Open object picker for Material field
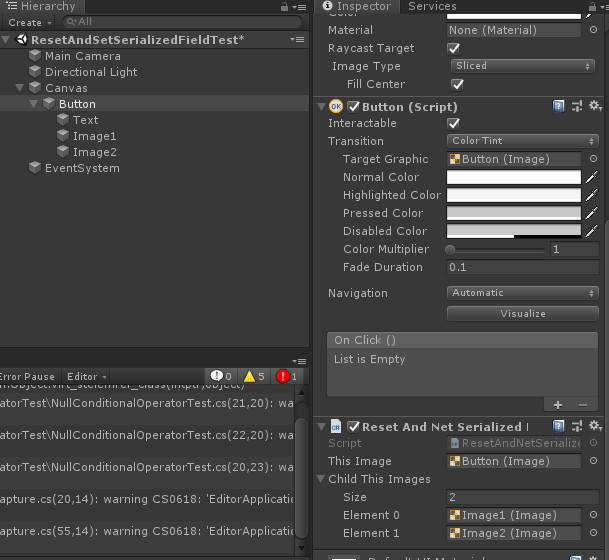The height and width of the screenshot is (560, 609). pos(593,30)
